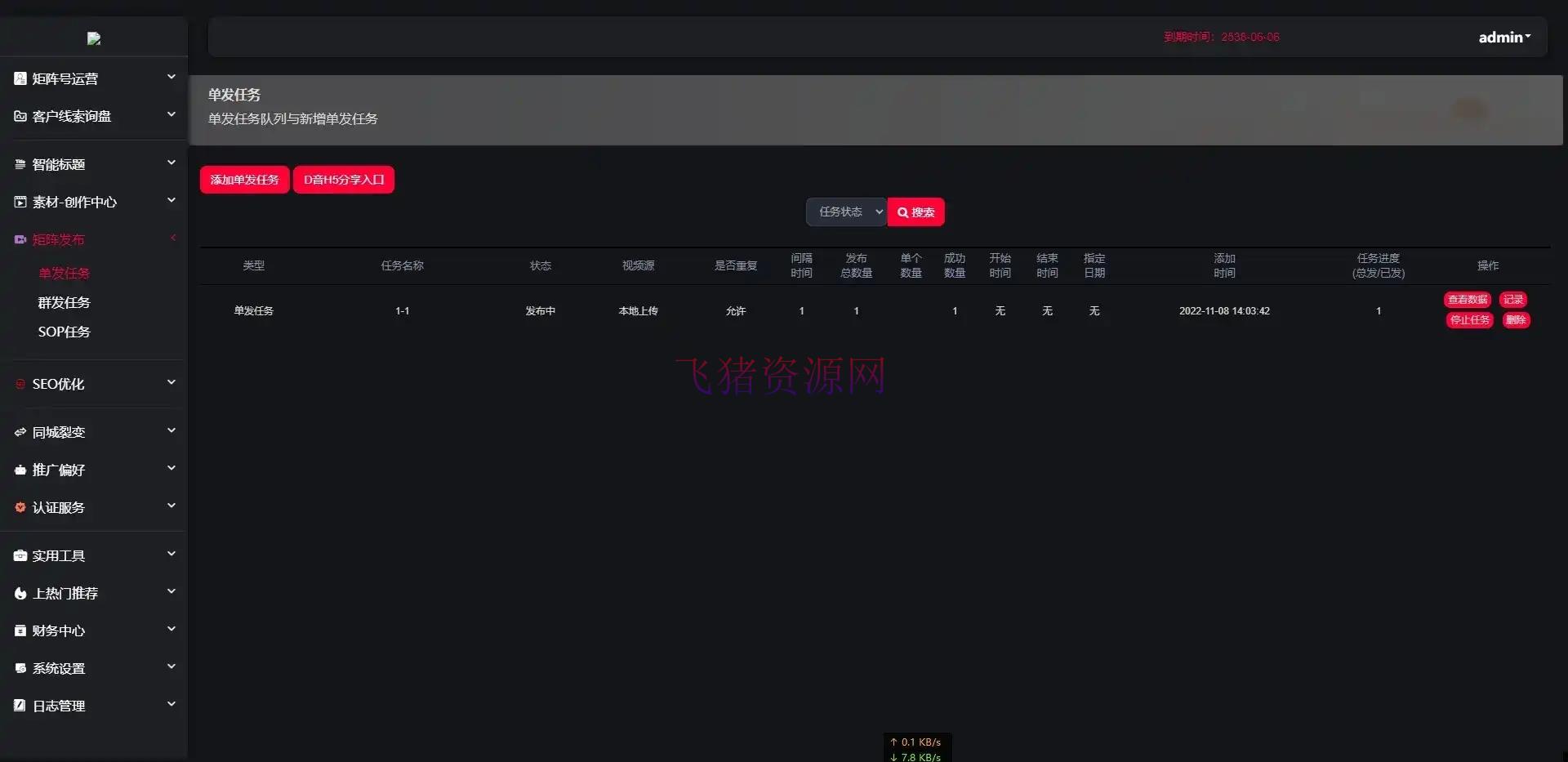The height and width of the screenshot is (762, 1568).
Task: Open 日志管理 via its log icon
Action: point(20,706)
